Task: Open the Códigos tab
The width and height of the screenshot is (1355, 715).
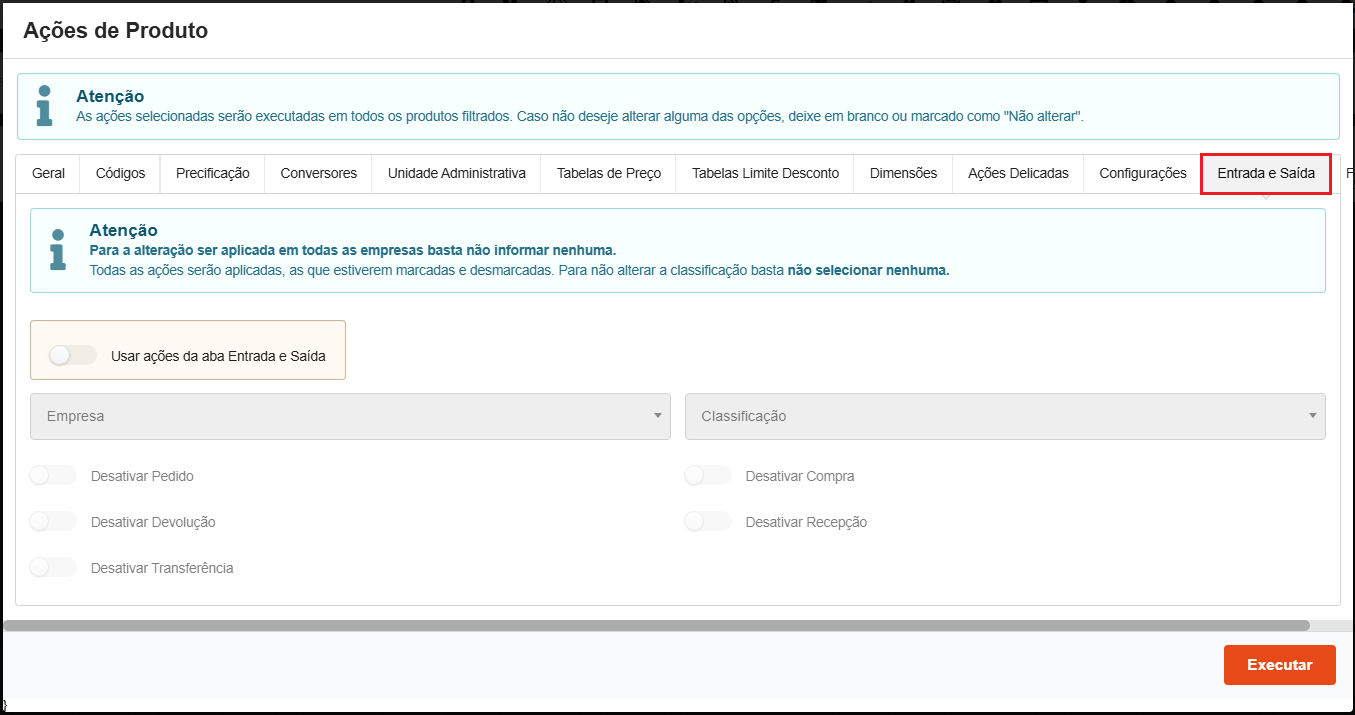Action: (x=120, y=173)
